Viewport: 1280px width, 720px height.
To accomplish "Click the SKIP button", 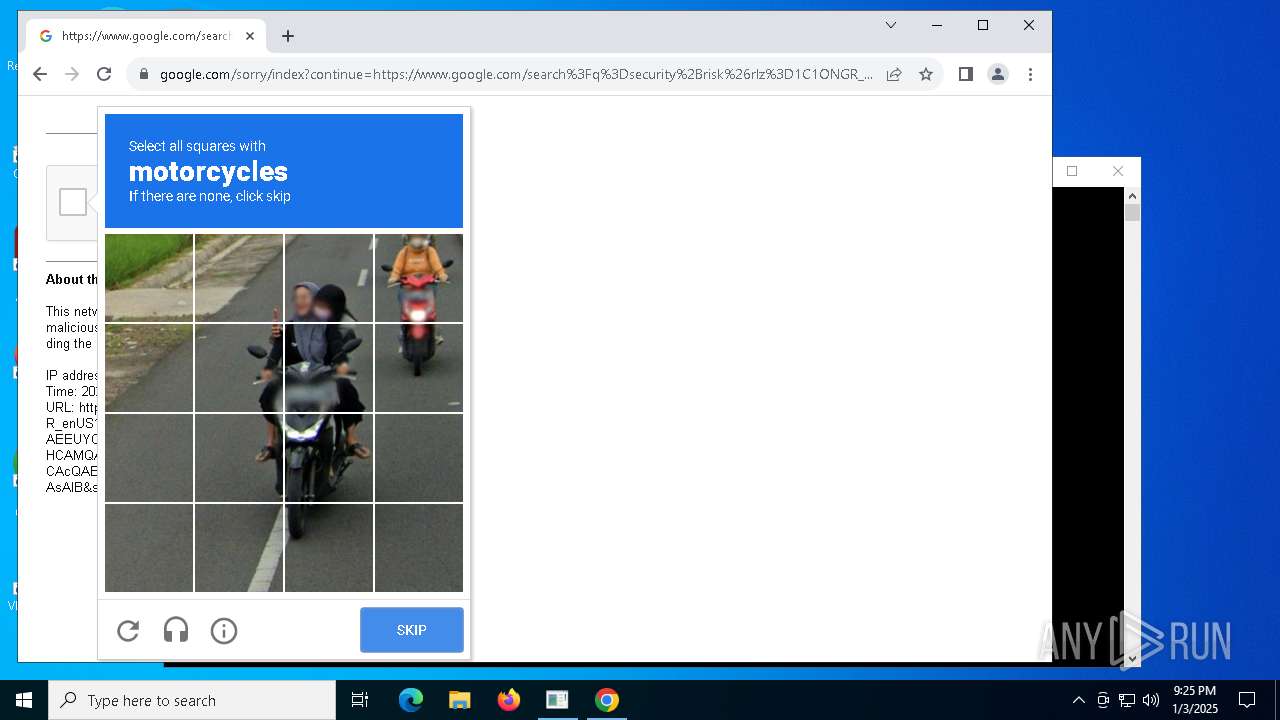I will click(x=412, y=630).
